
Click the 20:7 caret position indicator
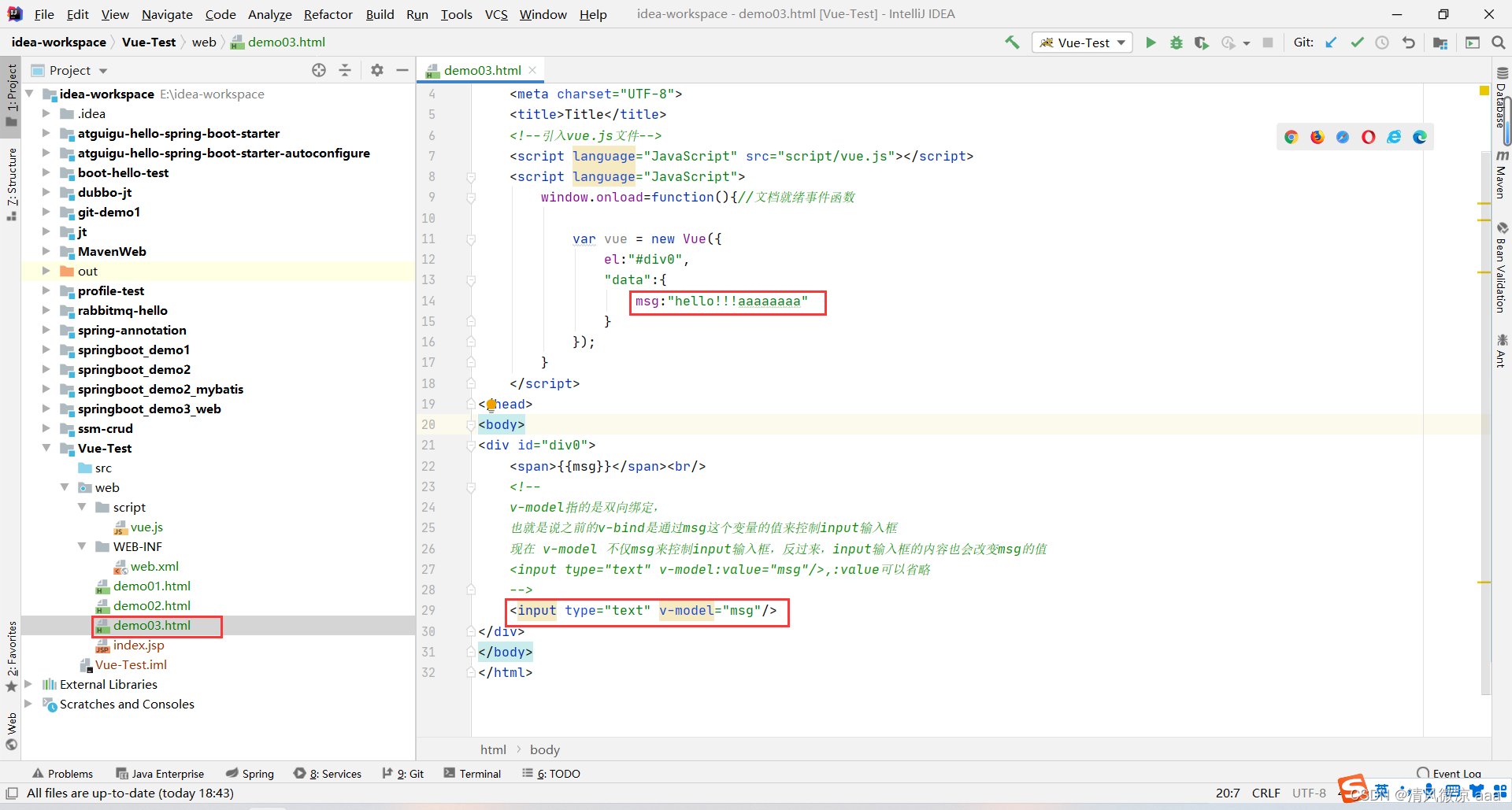coord(1228,793)
